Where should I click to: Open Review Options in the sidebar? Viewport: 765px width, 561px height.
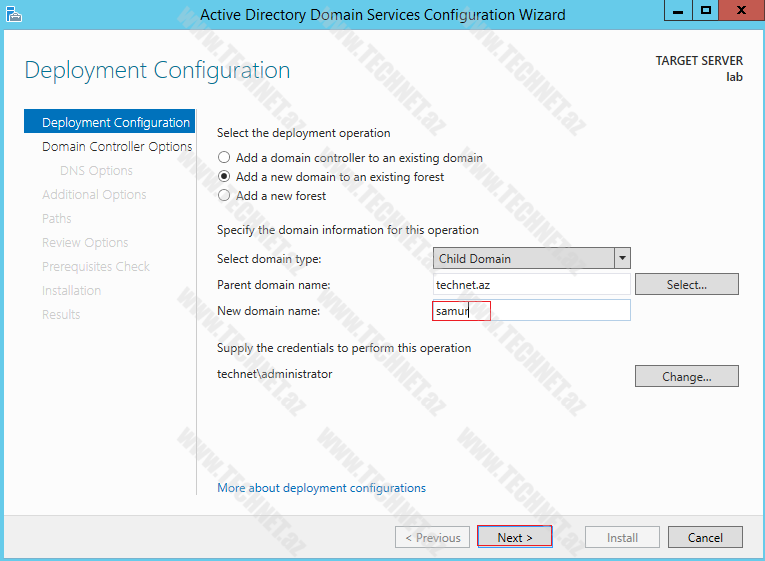[85, 243]
